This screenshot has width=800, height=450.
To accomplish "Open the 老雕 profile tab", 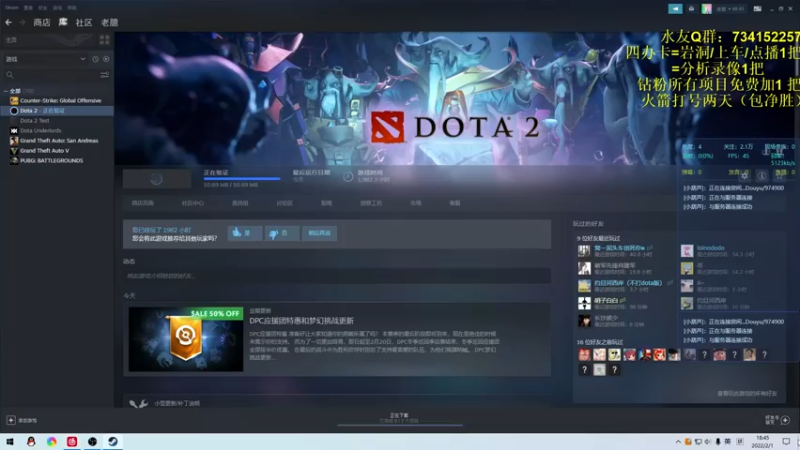I will point(110,22).
